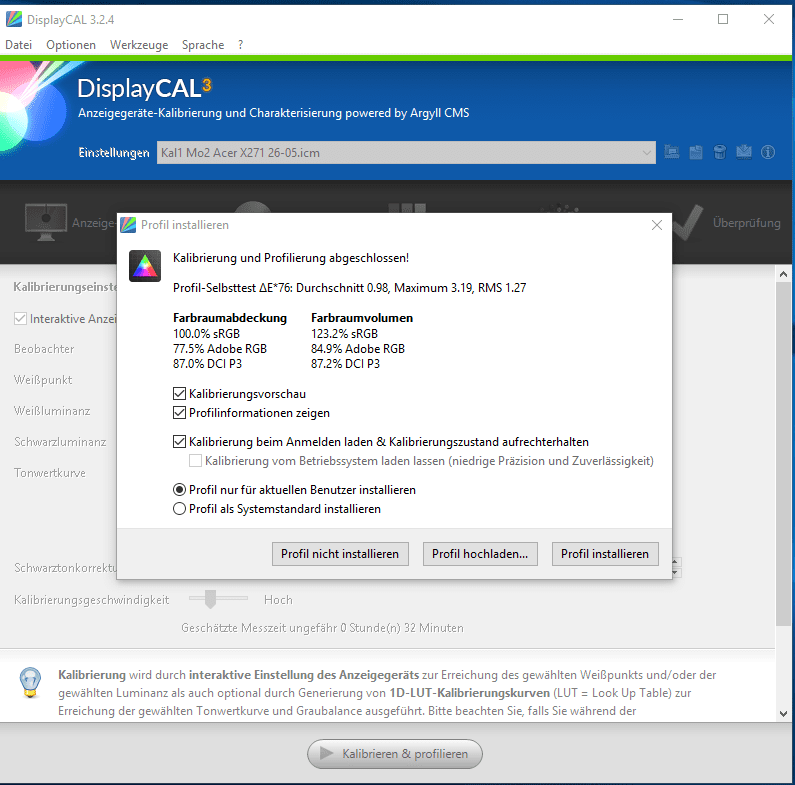This screenshot has height=785, width=795.
Task: Click Profil nicht installieren button
Action: 340,554
